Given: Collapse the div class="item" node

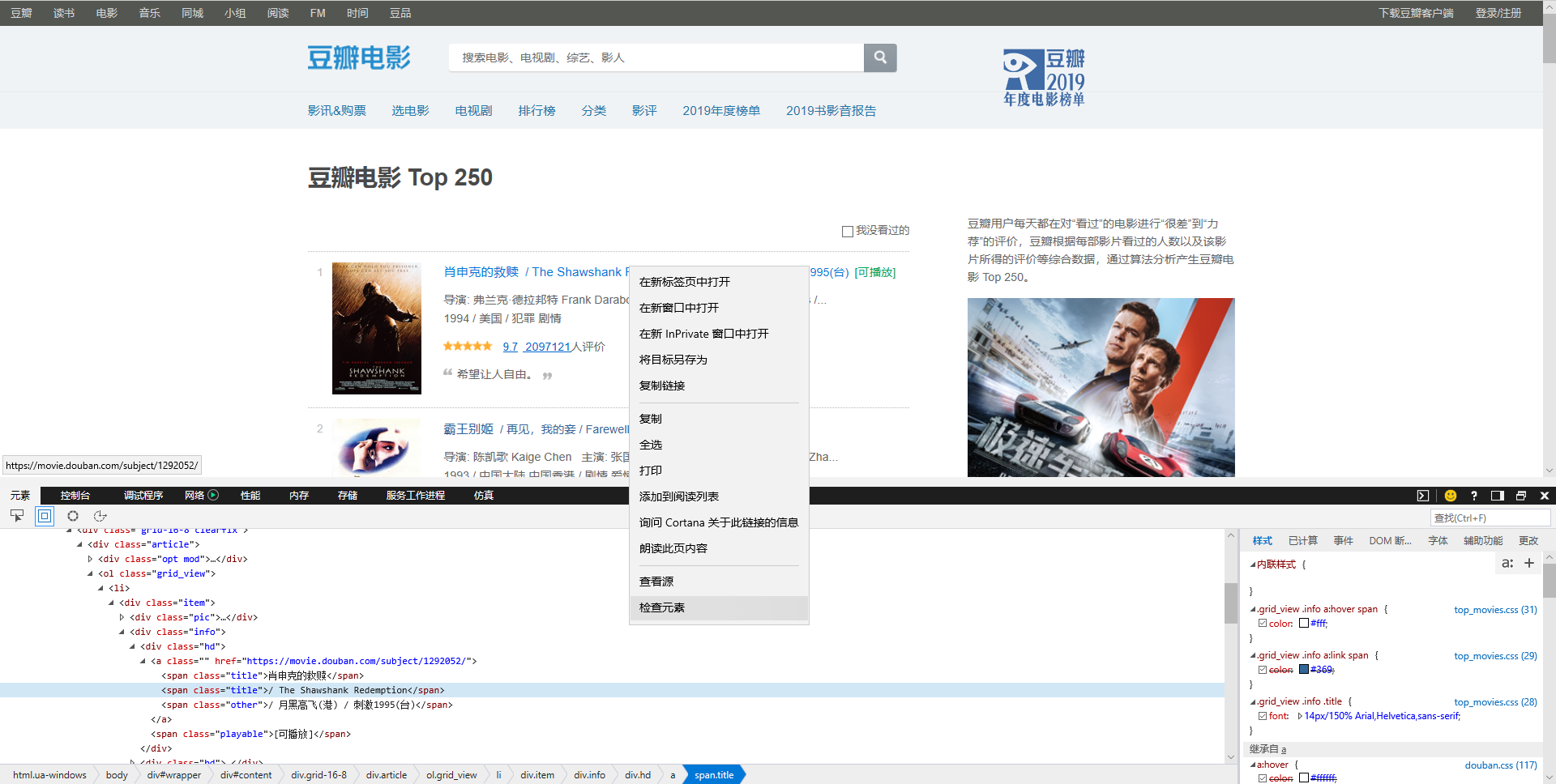Looking at the screenshot, I should point(111,603).
